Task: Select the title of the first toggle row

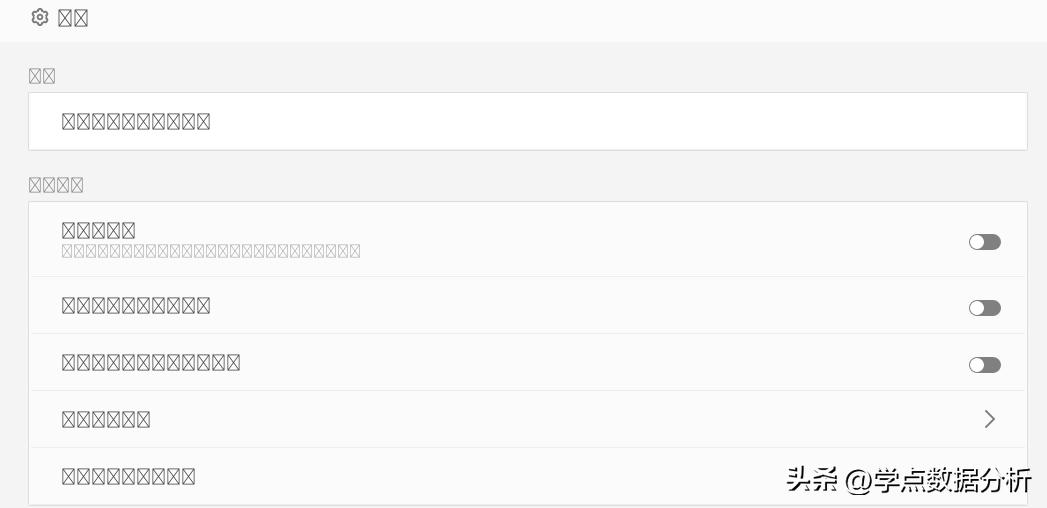Action: (x=99, y=231)
